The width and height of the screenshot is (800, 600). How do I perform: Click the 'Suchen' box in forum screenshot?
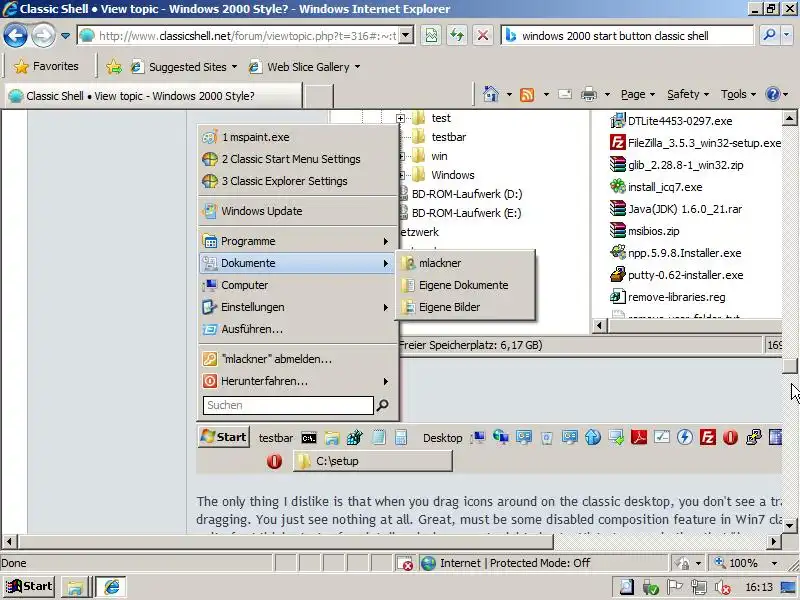[288, 405]
